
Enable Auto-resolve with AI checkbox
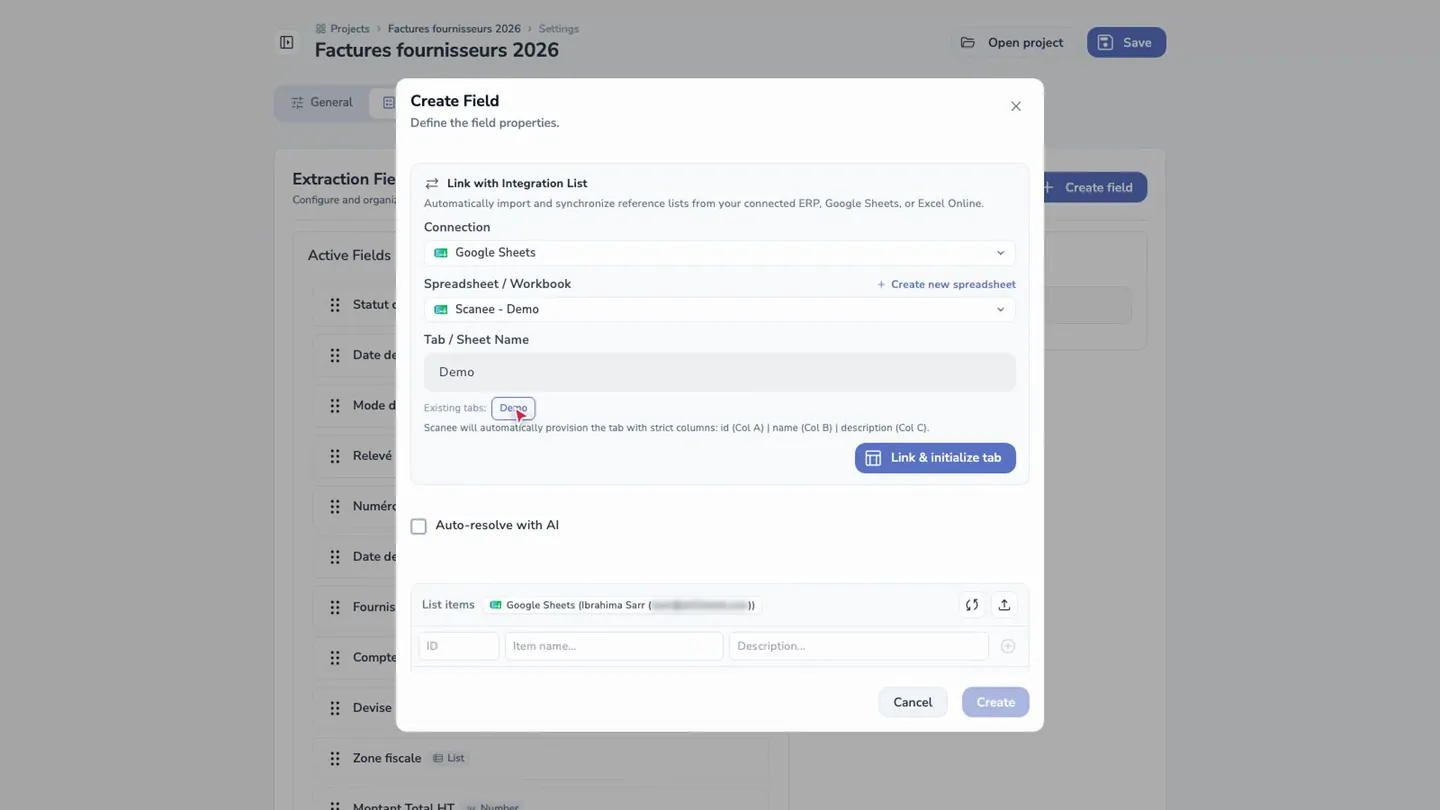(418, 526)
